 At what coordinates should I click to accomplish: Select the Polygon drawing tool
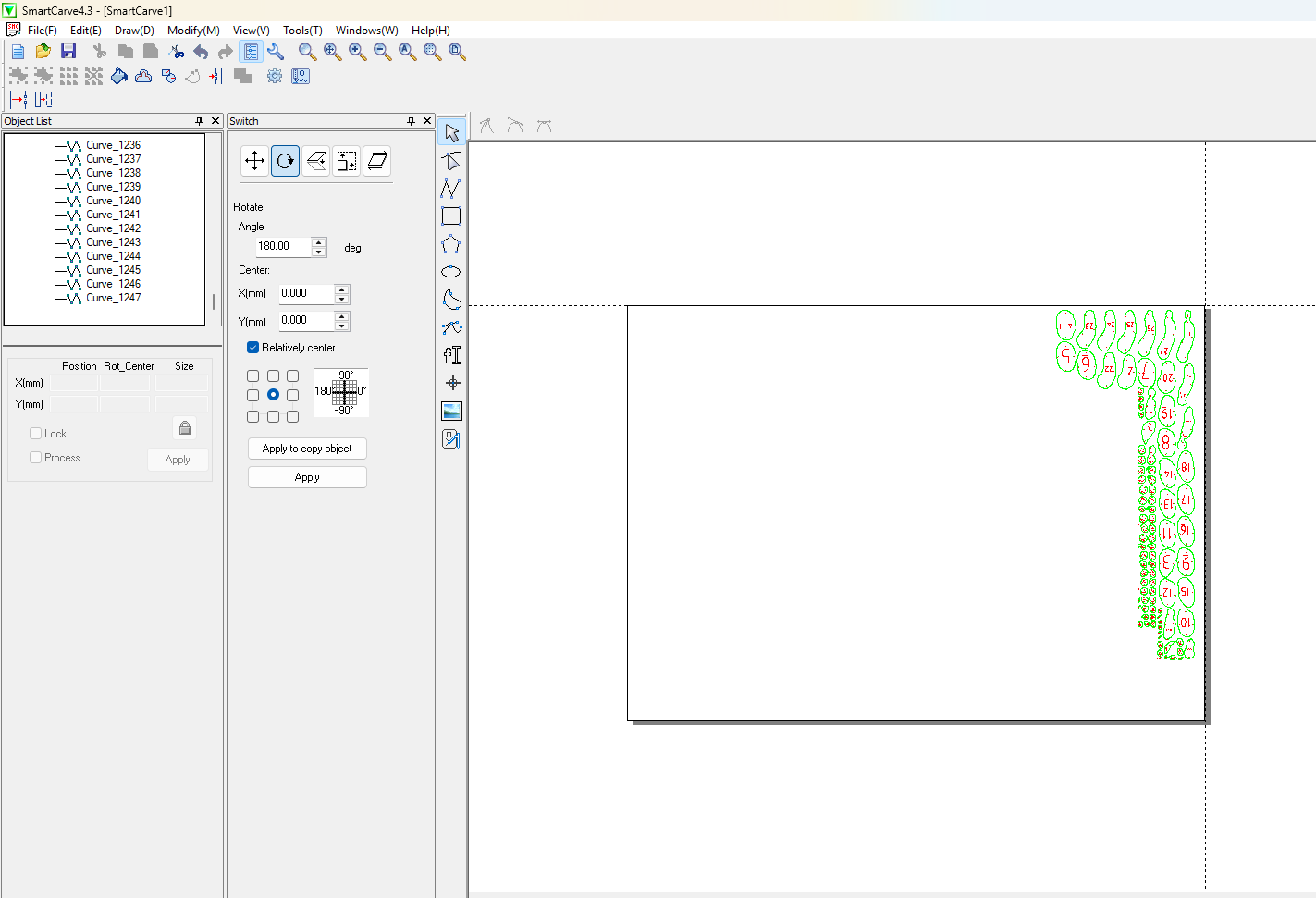451,244
